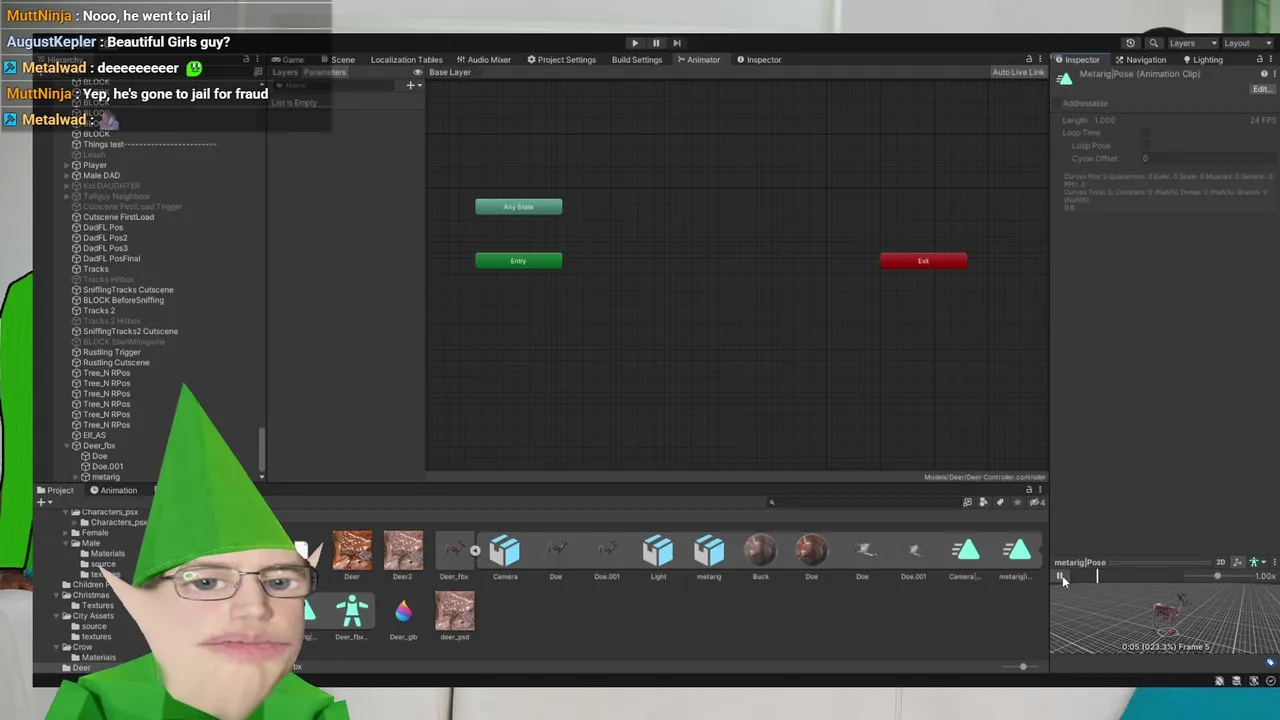Select the Camera prefab asset icon
The width and height of the screenshot is (1280, 720).
(x=505, y=550)
